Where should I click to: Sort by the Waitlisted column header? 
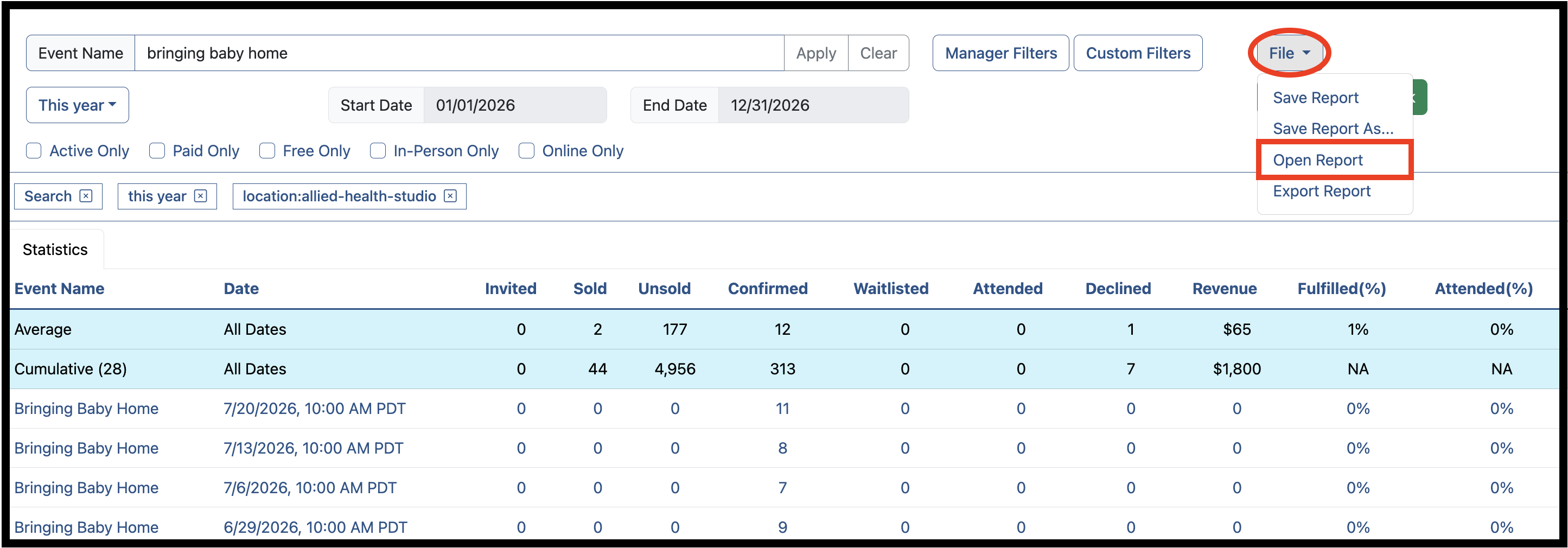[x=890, y=288]
